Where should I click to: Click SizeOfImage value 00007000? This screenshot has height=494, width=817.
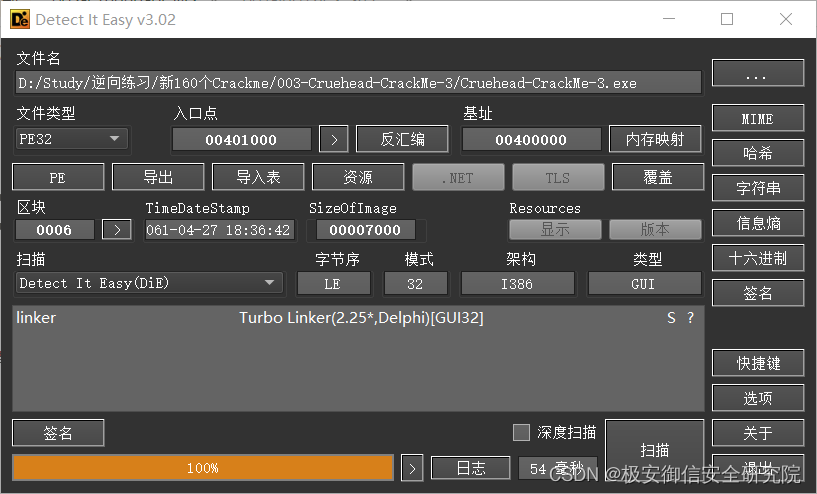pyautogui.click(x=365, y=230)
